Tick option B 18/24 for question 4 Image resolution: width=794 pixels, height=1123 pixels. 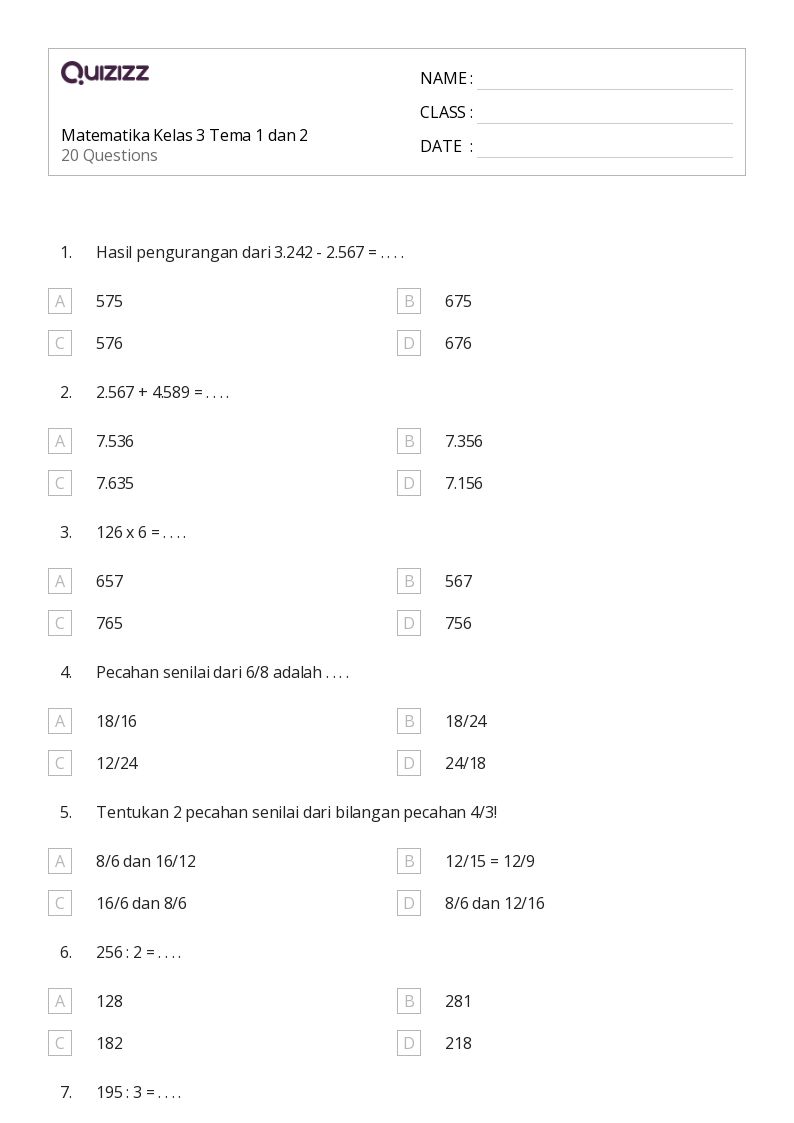(x=409, y=721)
